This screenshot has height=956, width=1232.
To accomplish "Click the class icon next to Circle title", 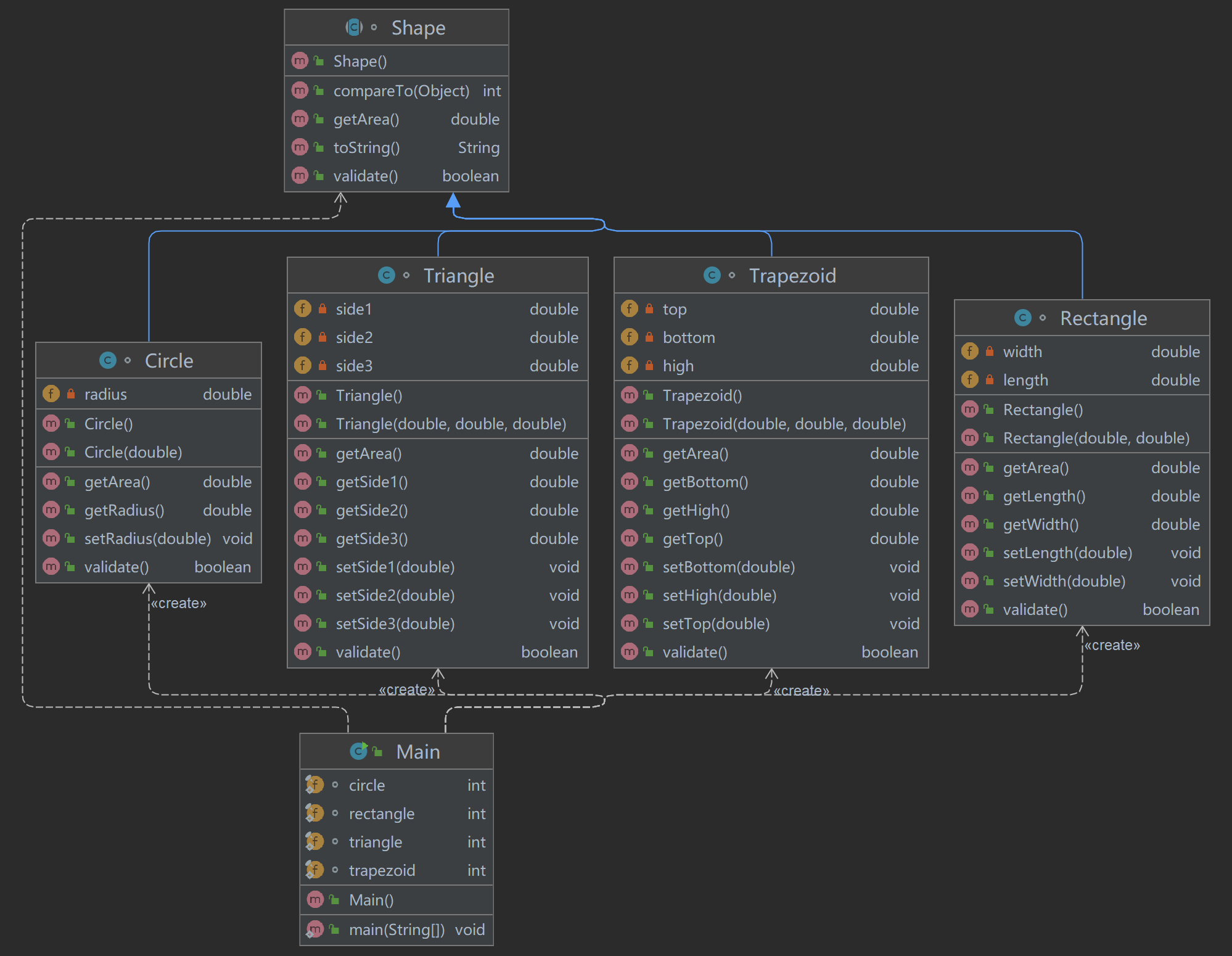I will point(108,360).
